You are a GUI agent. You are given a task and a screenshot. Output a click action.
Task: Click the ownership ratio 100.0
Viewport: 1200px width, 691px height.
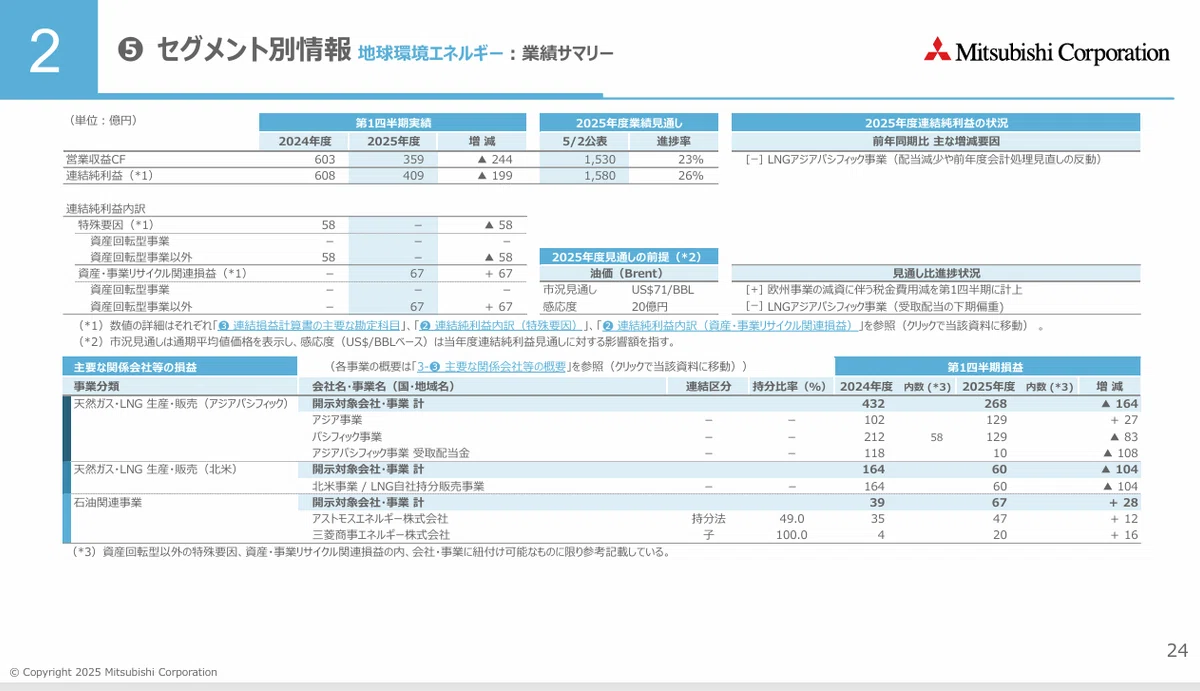790,535
